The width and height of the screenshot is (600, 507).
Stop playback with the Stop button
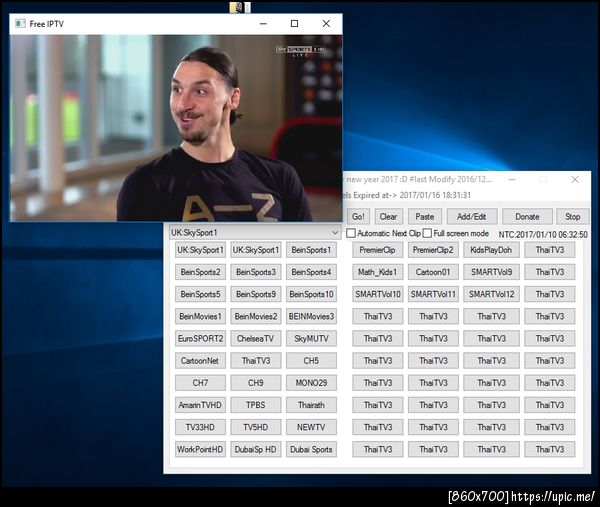[573, 217]
